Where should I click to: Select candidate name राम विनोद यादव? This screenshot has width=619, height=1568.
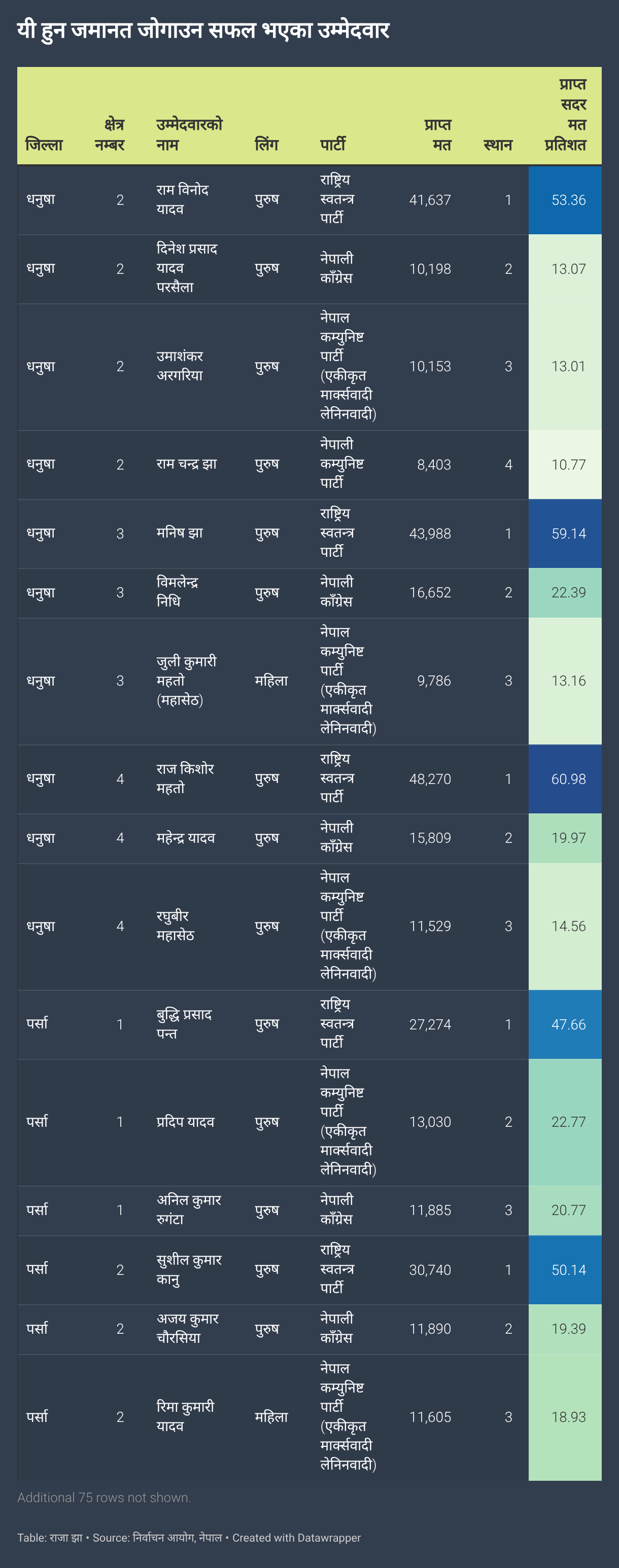click(182, 200)
